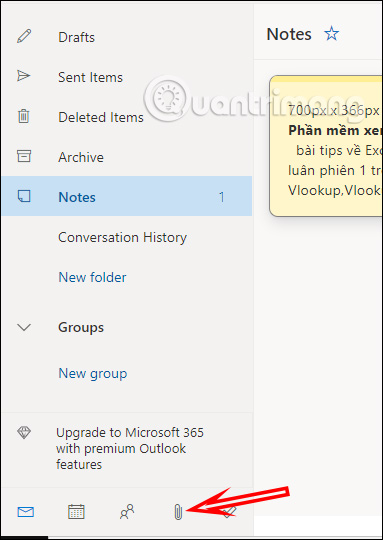Image resolution: width=383 pixels, height=540 pixels.
Task: Open the Calendar module icon
Action: tap(76, 512)
